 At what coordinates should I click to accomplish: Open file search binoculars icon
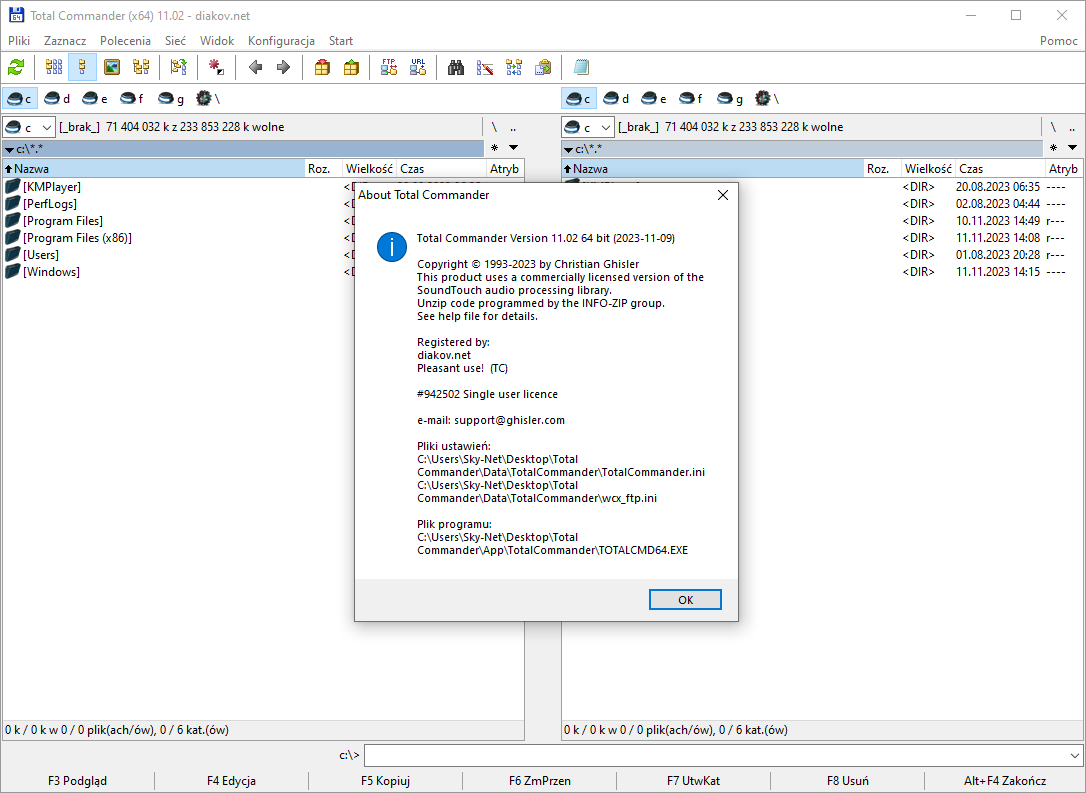coord(456,67)
